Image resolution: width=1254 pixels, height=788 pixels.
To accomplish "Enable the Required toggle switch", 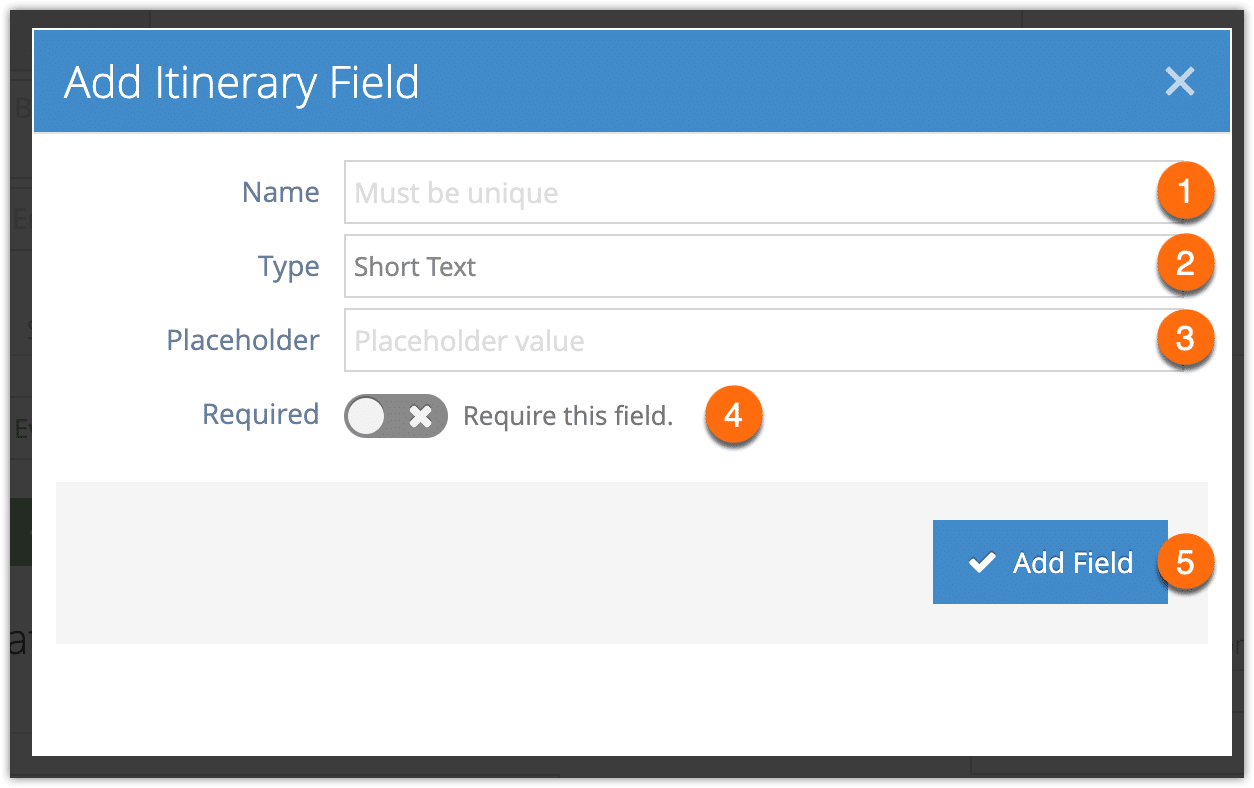I will [396, 416].
